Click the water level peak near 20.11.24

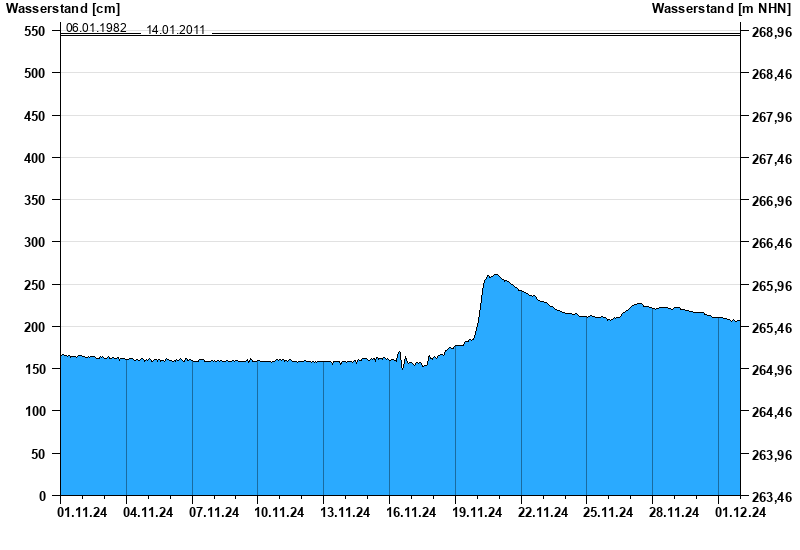[x=494, y=275]
